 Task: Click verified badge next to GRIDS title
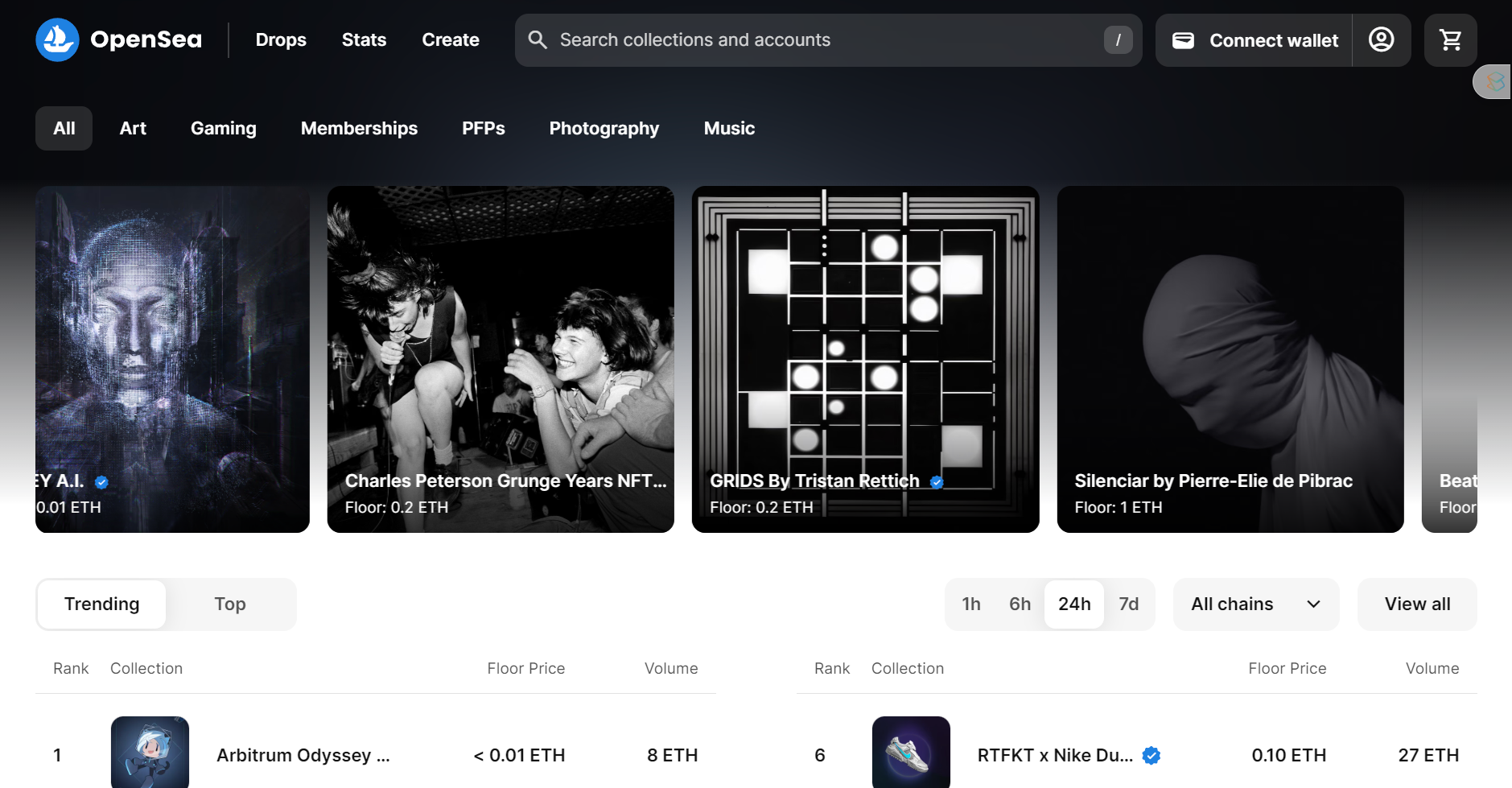tap(937, 482)
